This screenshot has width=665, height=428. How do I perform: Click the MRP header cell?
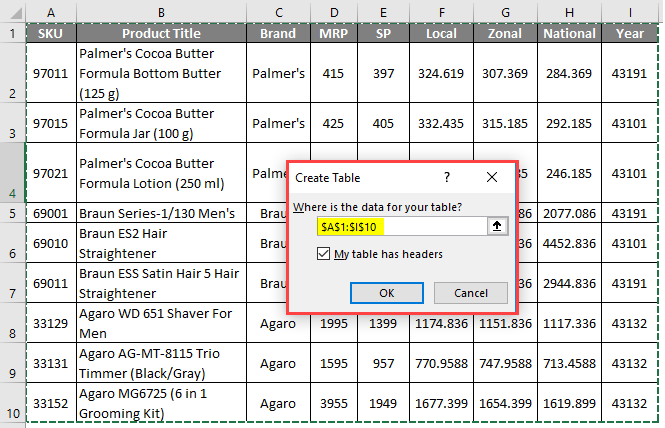click(334, 33)
